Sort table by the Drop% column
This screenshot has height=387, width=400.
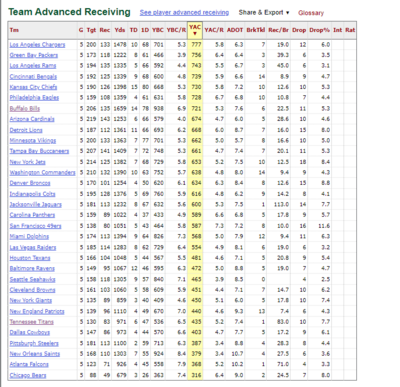319,30
